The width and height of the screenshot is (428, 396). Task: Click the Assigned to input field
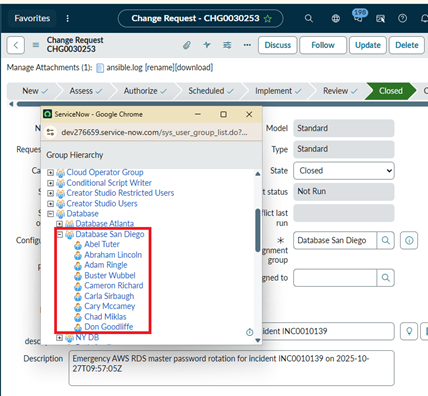click(x=335, y=278)
